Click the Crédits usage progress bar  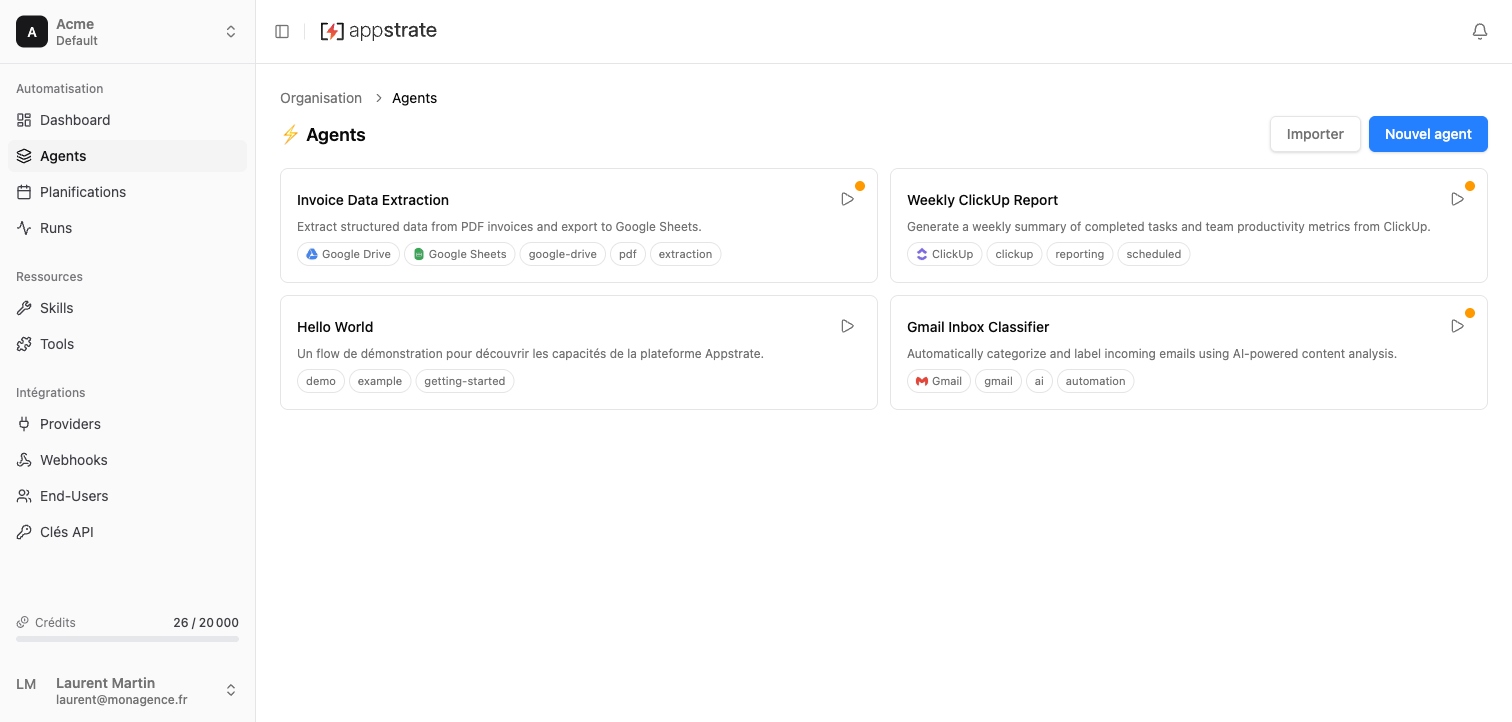point(126,638)
